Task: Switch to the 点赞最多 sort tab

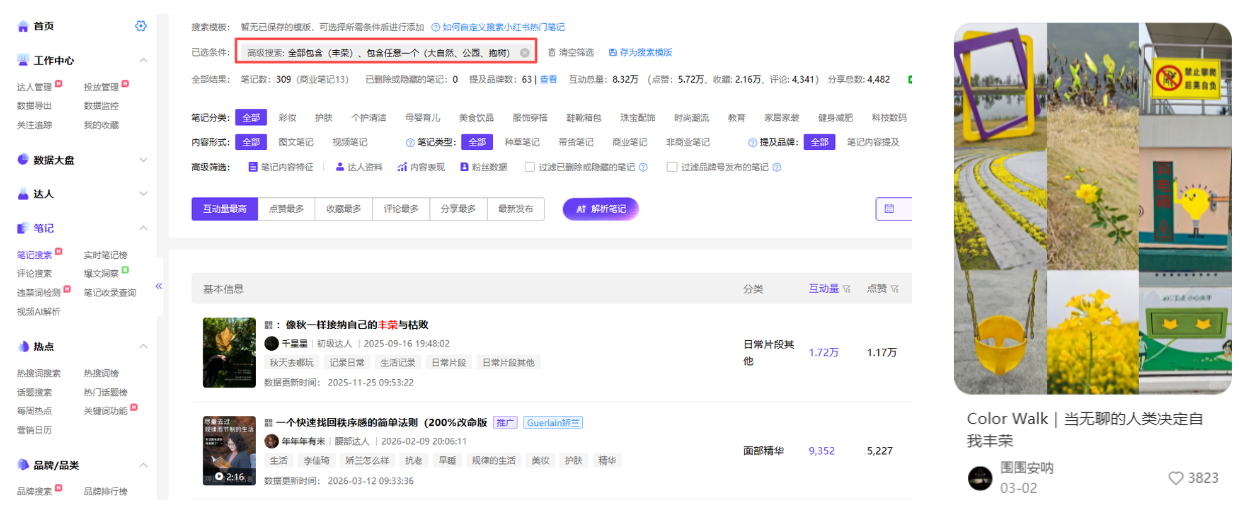Action: tap(288, 209)
